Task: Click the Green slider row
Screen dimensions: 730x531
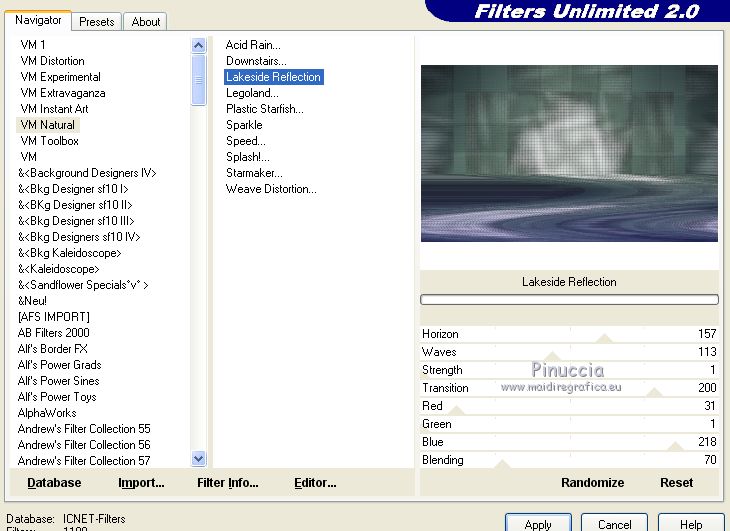Action: tap(569, 424)
